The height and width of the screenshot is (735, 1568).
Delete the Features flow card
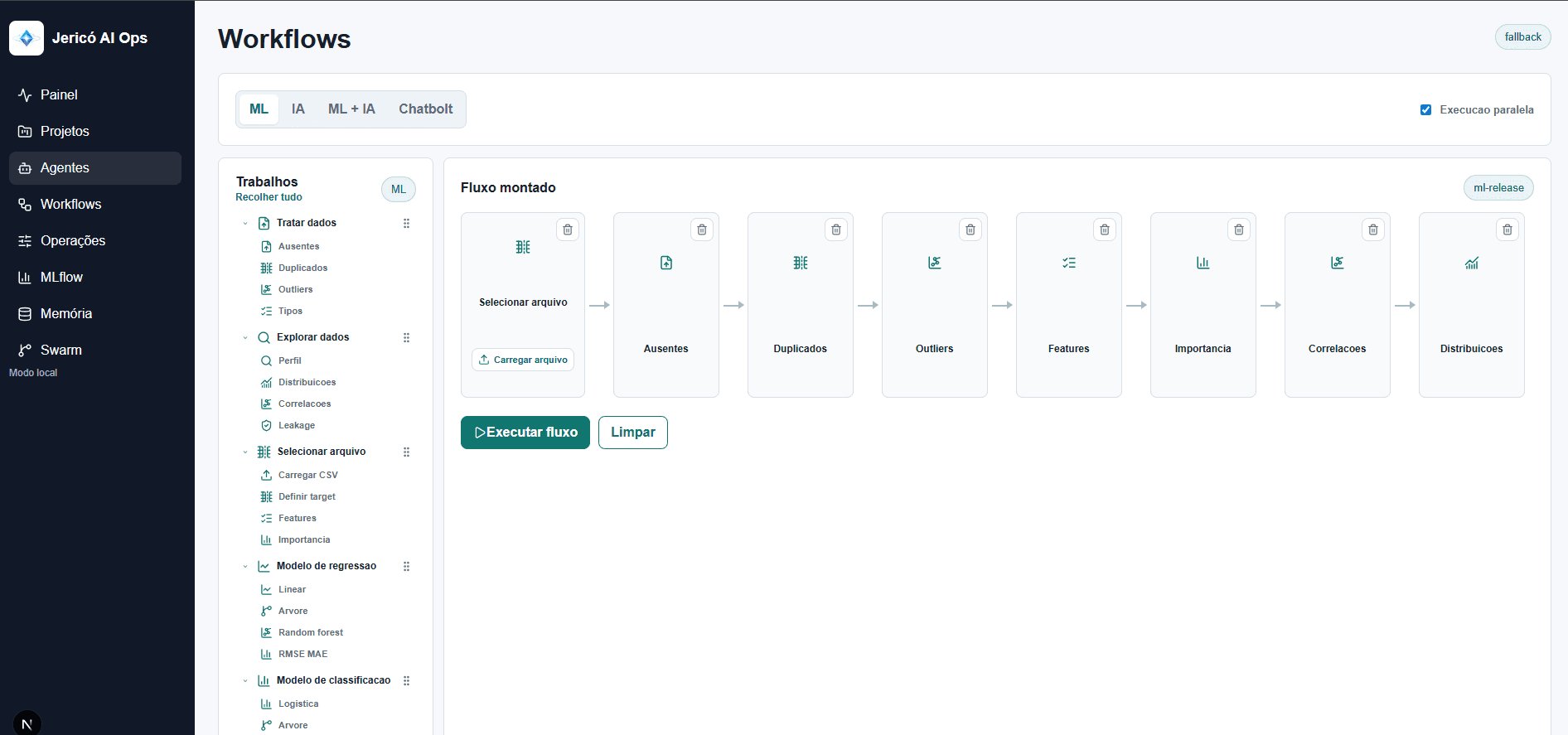(x=1105, y=230)
